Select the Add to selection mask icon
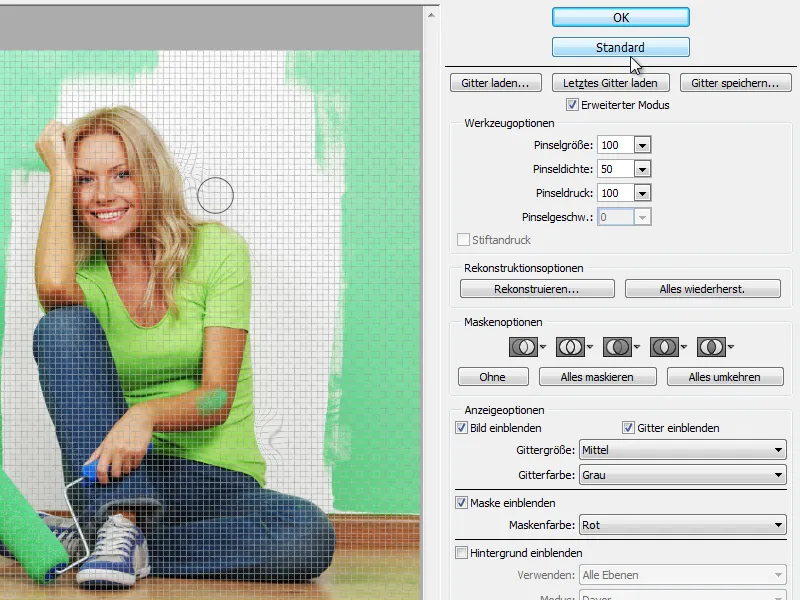The image size is (800, 600). click(570, 347)
